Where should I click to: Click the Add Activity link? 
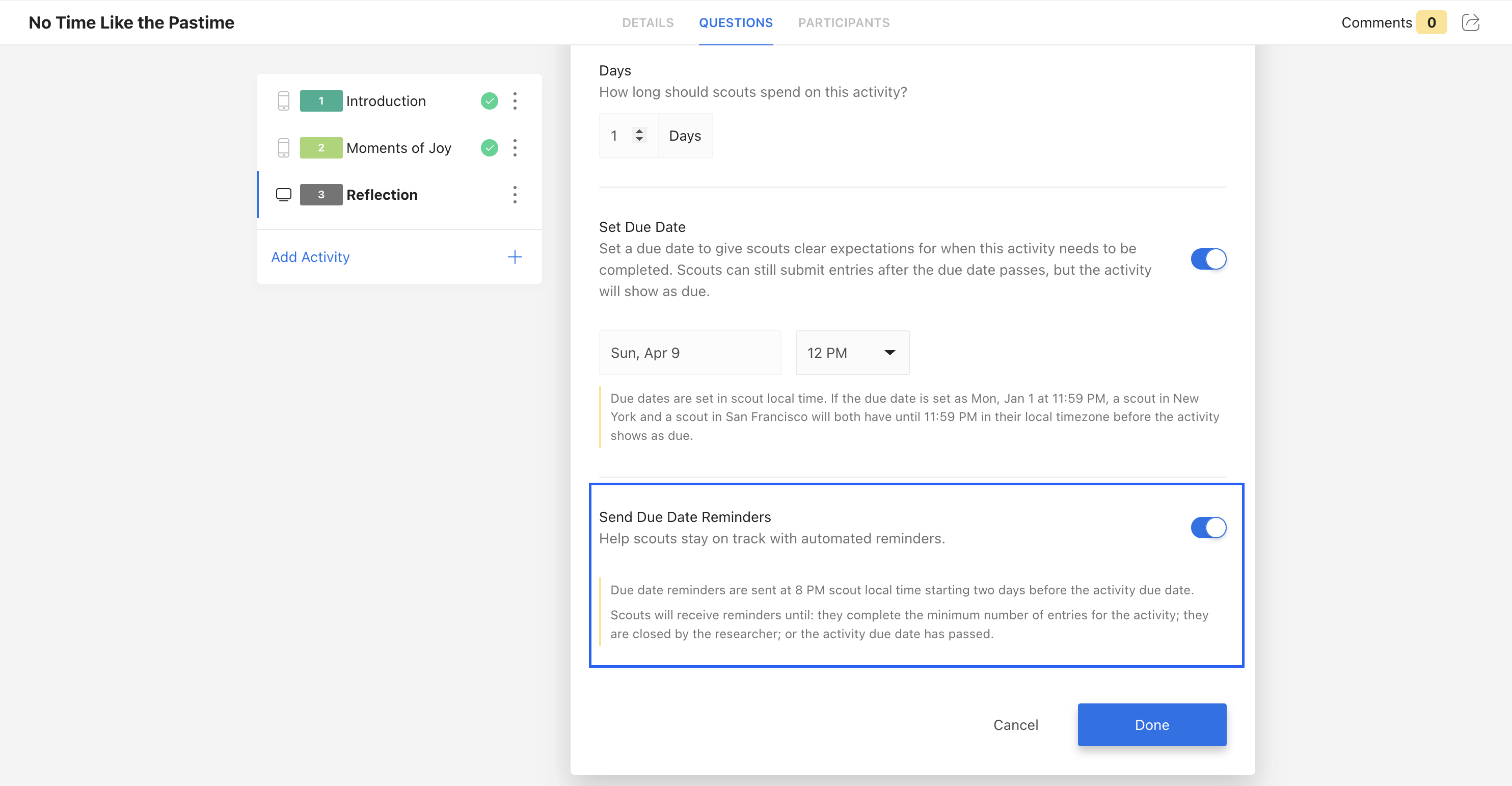coord(311,257)
